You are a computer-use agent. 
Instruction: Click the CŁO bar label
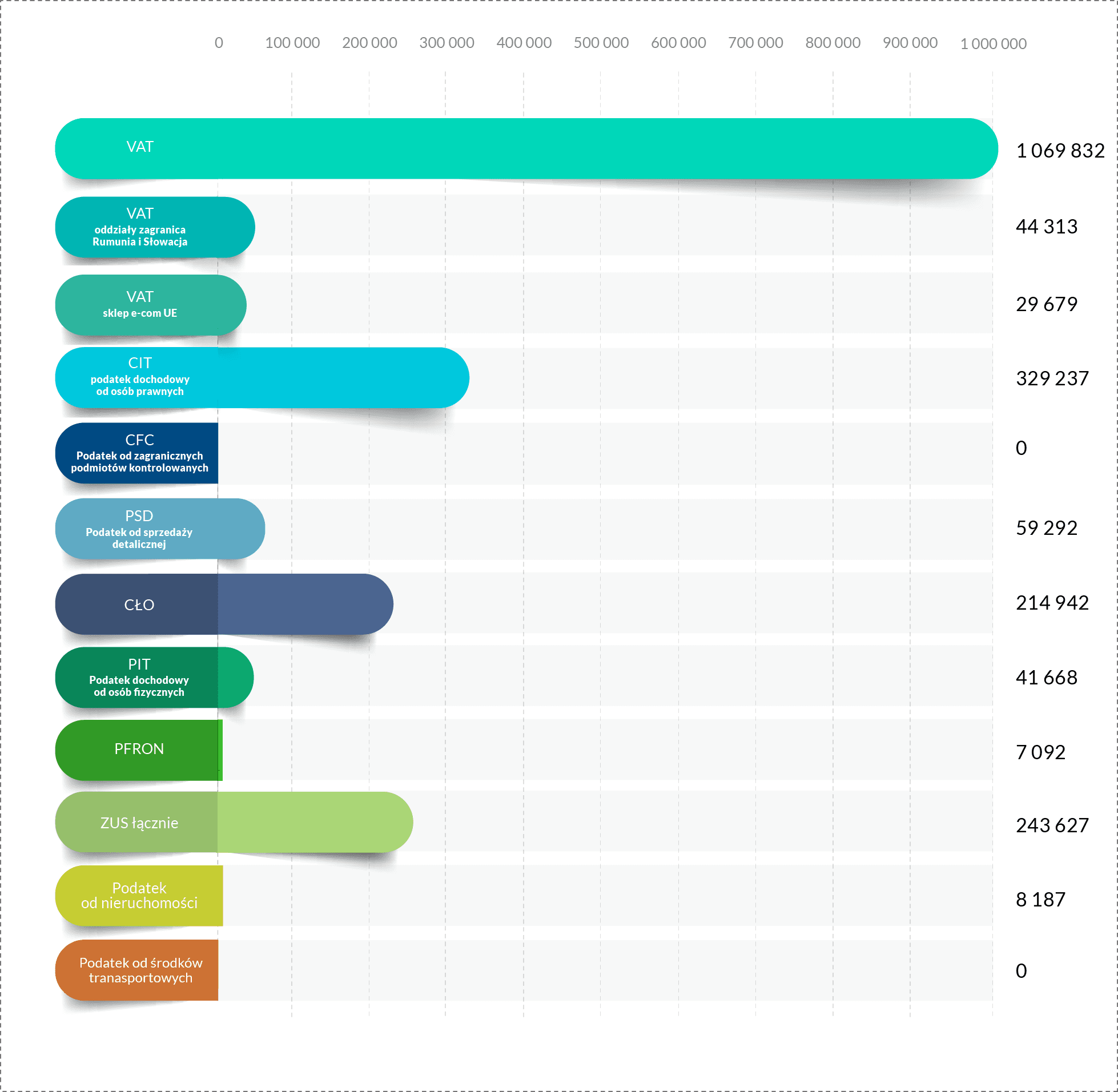click(x=139, y=605)
